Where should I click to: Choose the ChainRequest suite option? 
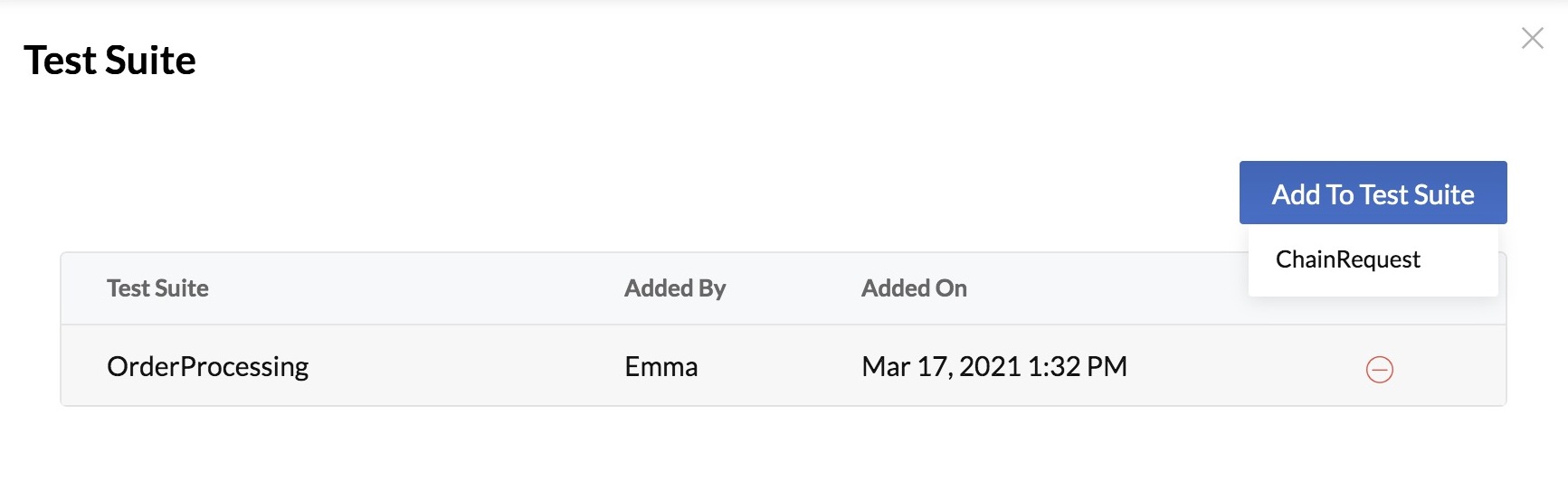1347,259
